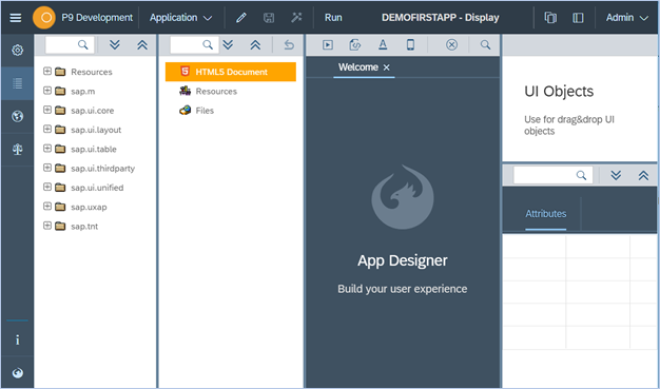
Task: Collapse all in object tree panel
Action: click(255, 45)
